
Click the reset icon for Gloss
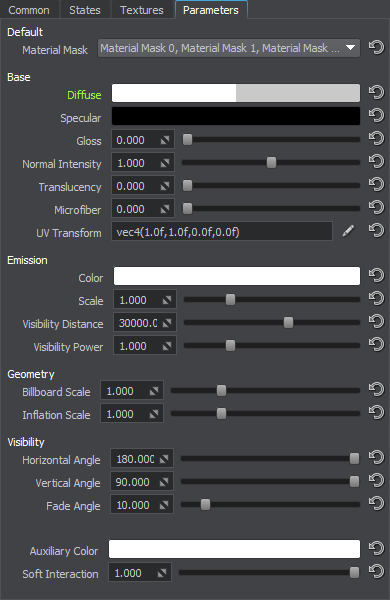tap(376, 138)
